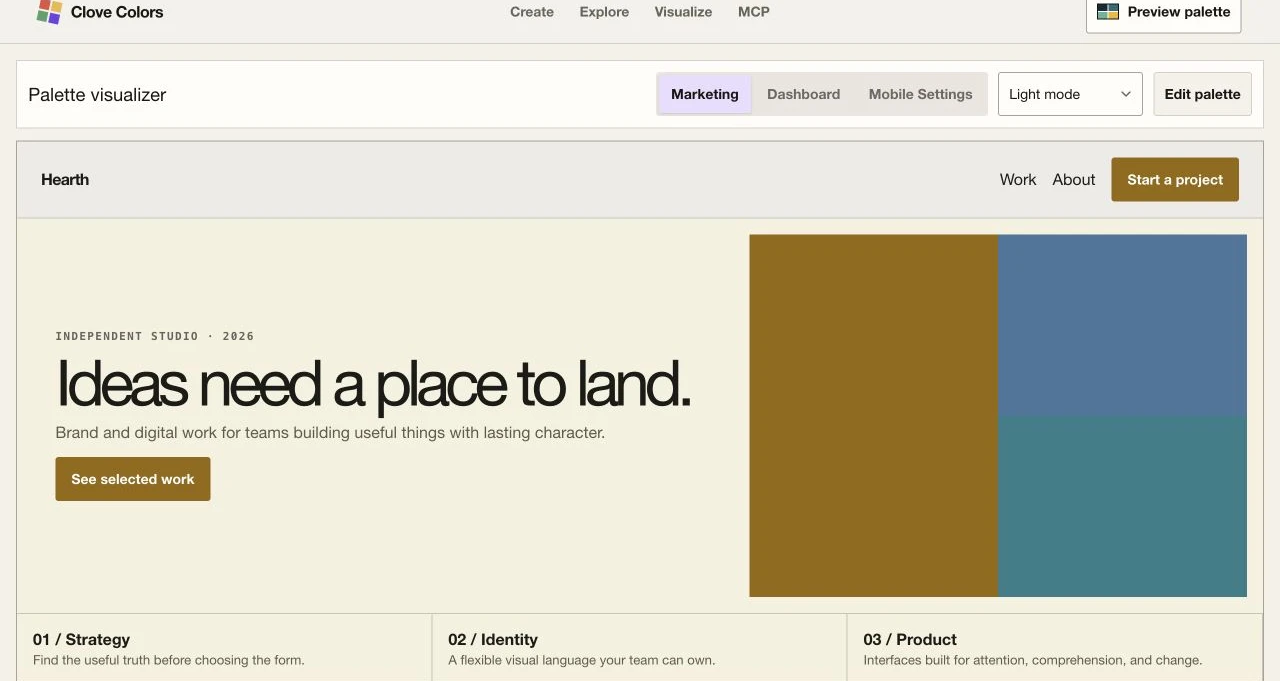Click the flexible visual language description
The width and height of the screenshot is (1280, 681).
coord(582,660)
